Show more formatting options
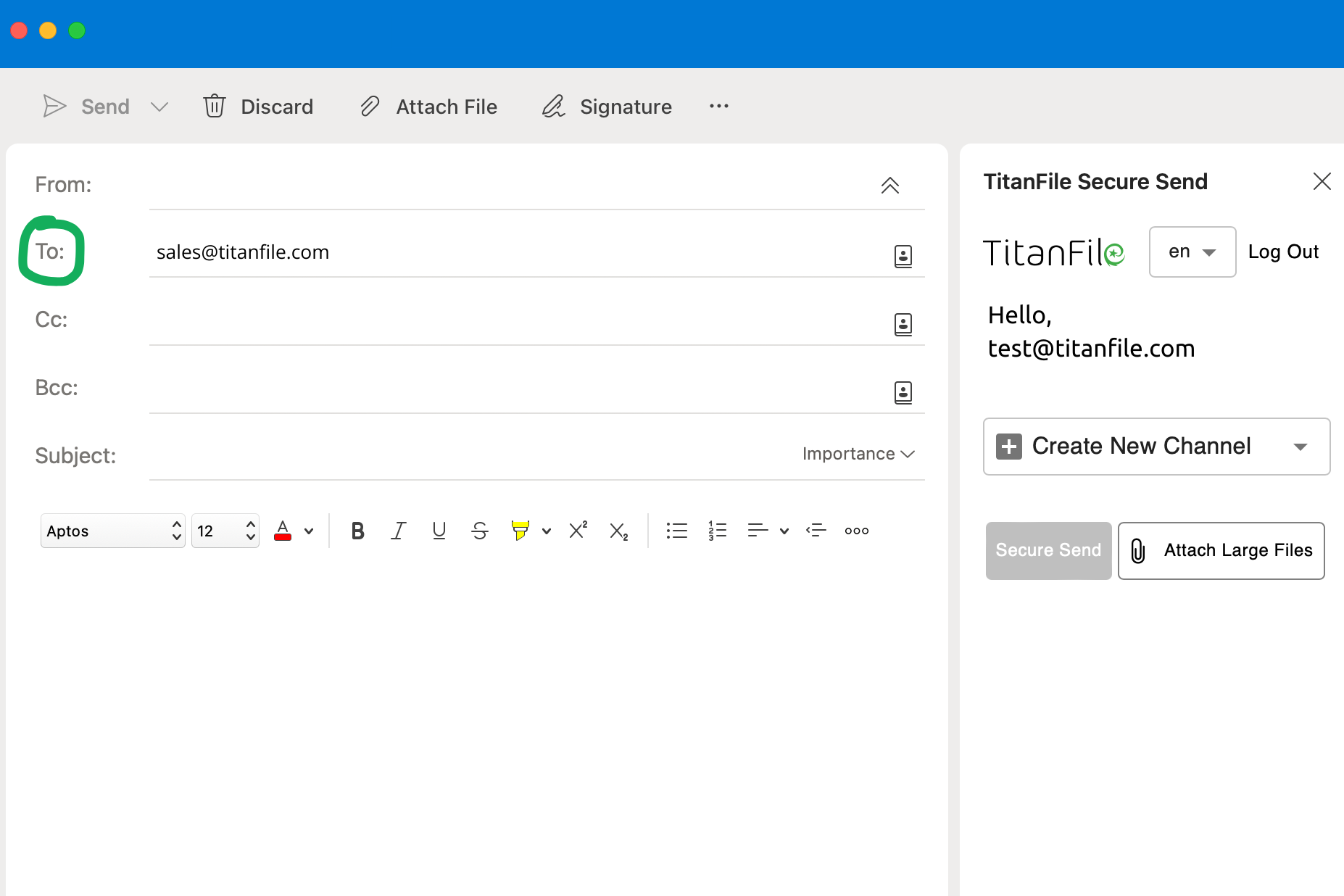 (857, 531)
